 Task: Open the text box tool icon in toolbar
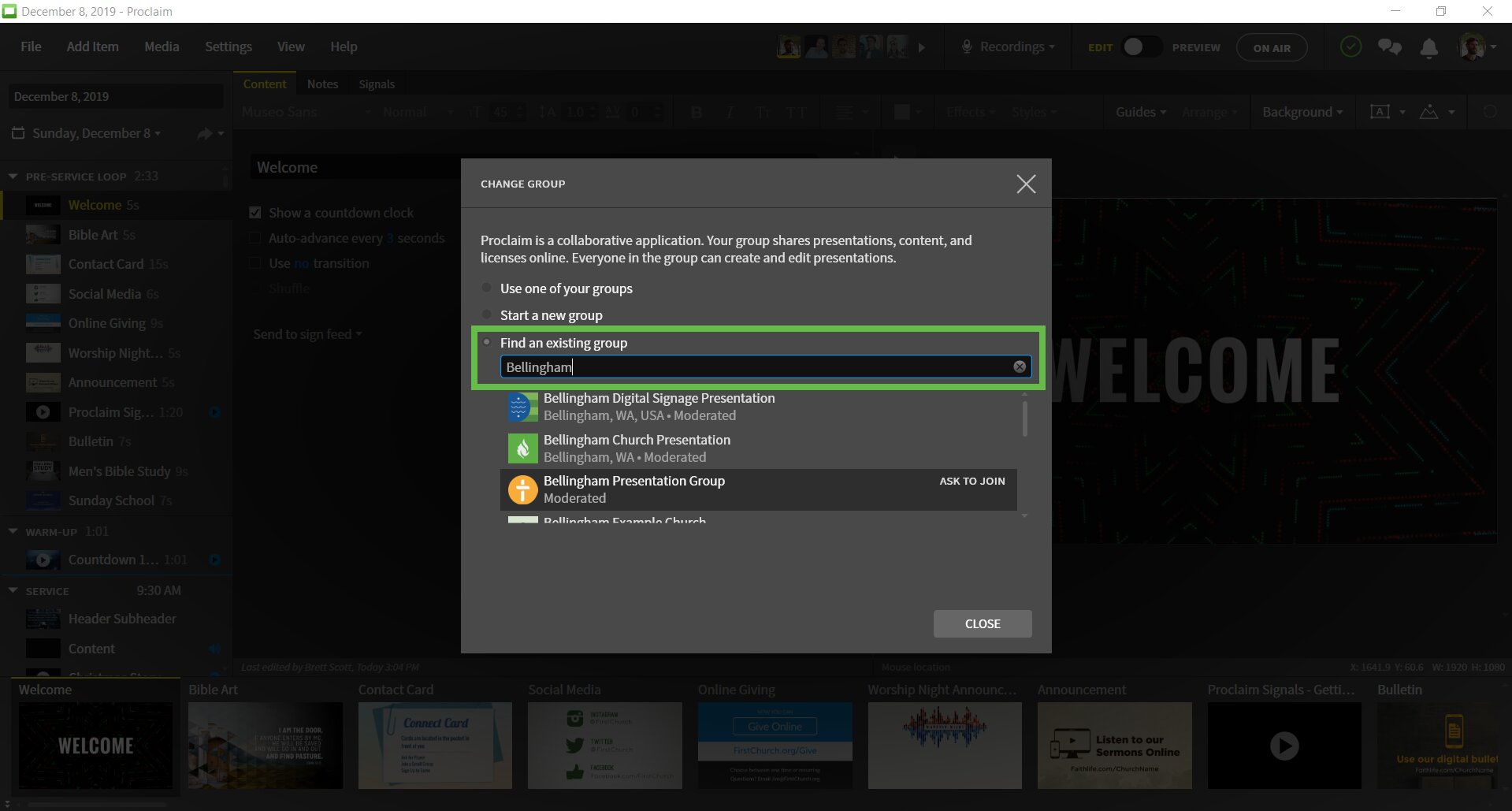click(x=1380, y=112)
